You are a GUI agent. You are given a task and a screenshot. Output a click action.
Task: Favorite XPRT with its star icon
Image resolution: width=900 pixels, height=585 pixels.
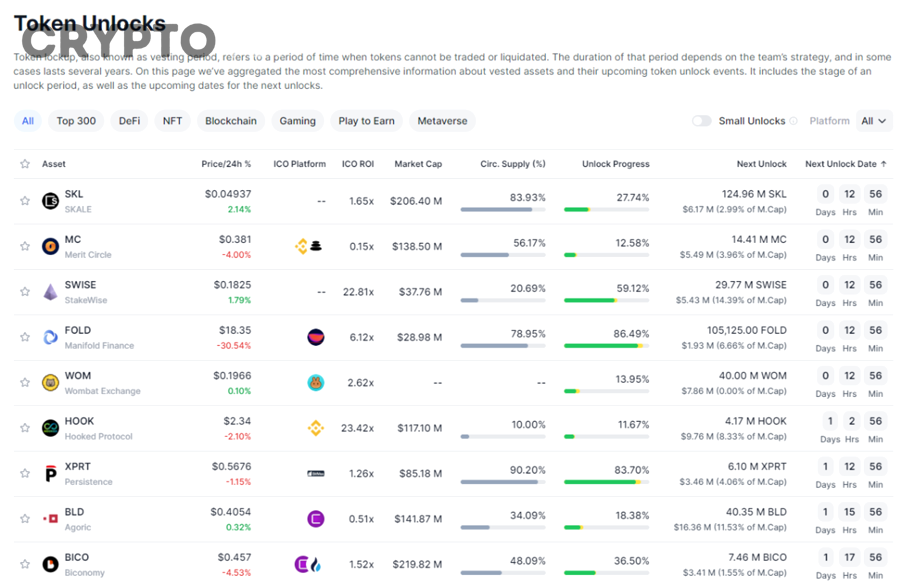[x=25, y=473]
